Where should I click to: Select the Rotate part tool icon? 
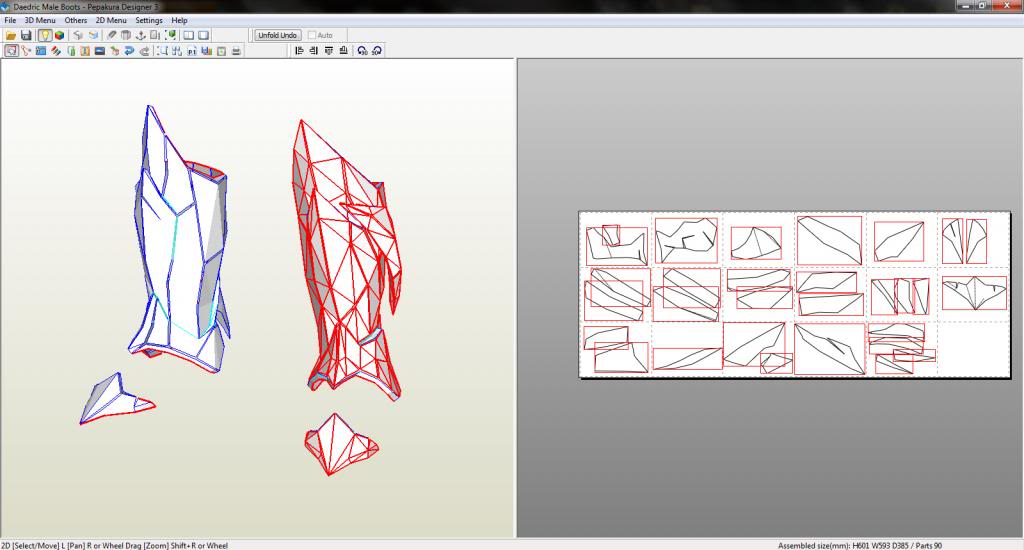coord(26,51)
